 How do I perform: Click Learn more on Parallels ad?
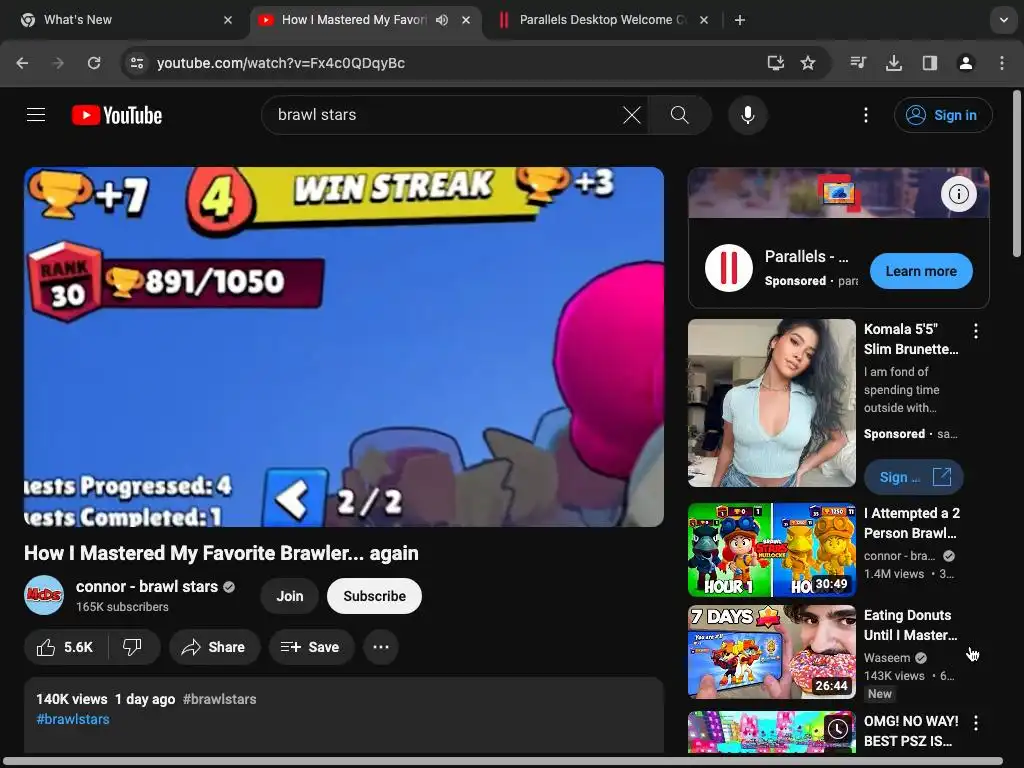pyautogui.click(x=921, y=271)
